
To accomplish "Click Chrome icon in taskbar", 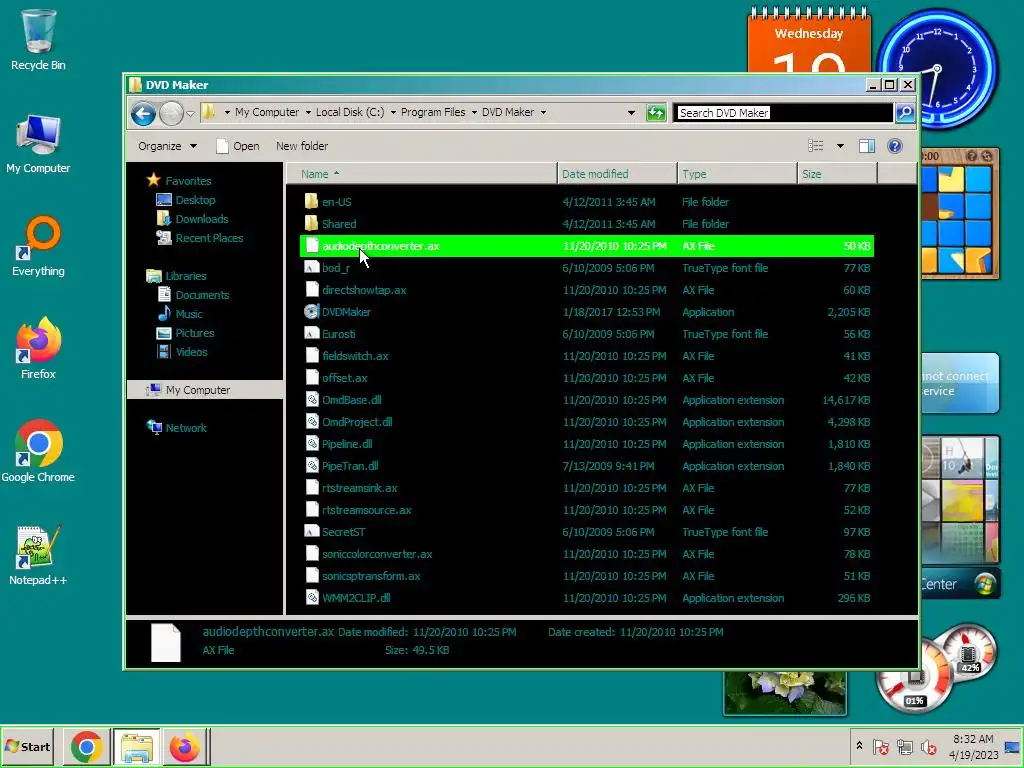I will tap(86, 747).
